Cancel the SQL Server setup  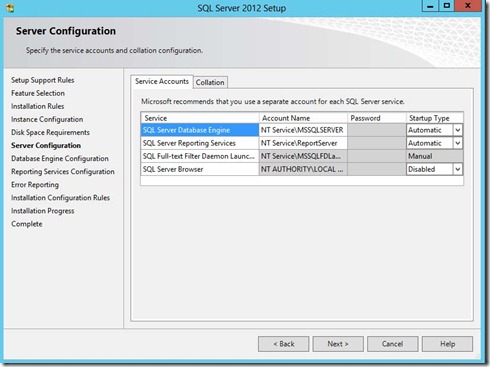(x=393, y=344)
